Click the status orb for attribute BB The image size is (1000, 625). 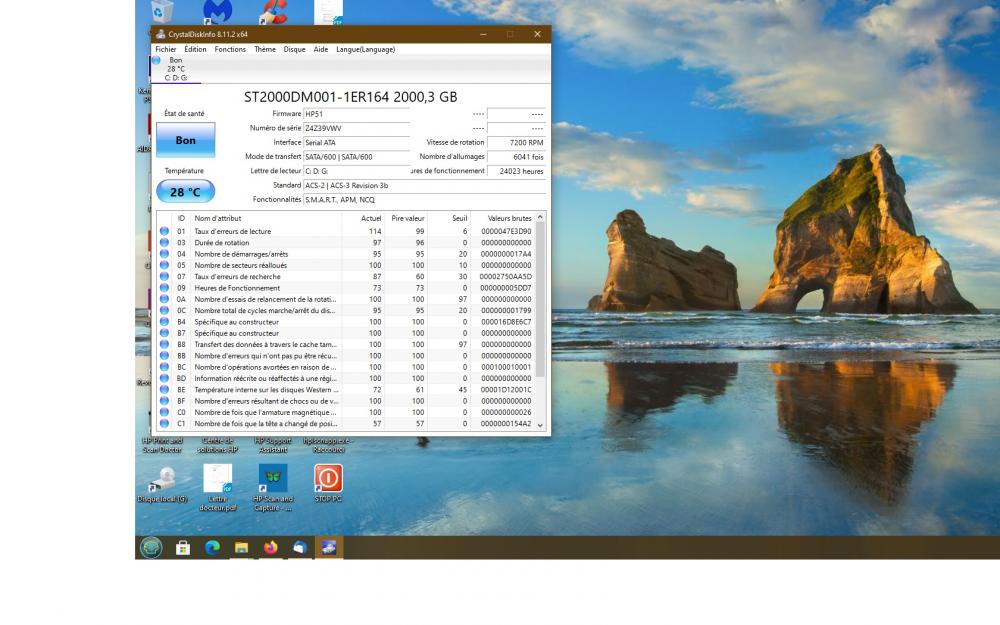pyautogui.click(x=164, y=356)
